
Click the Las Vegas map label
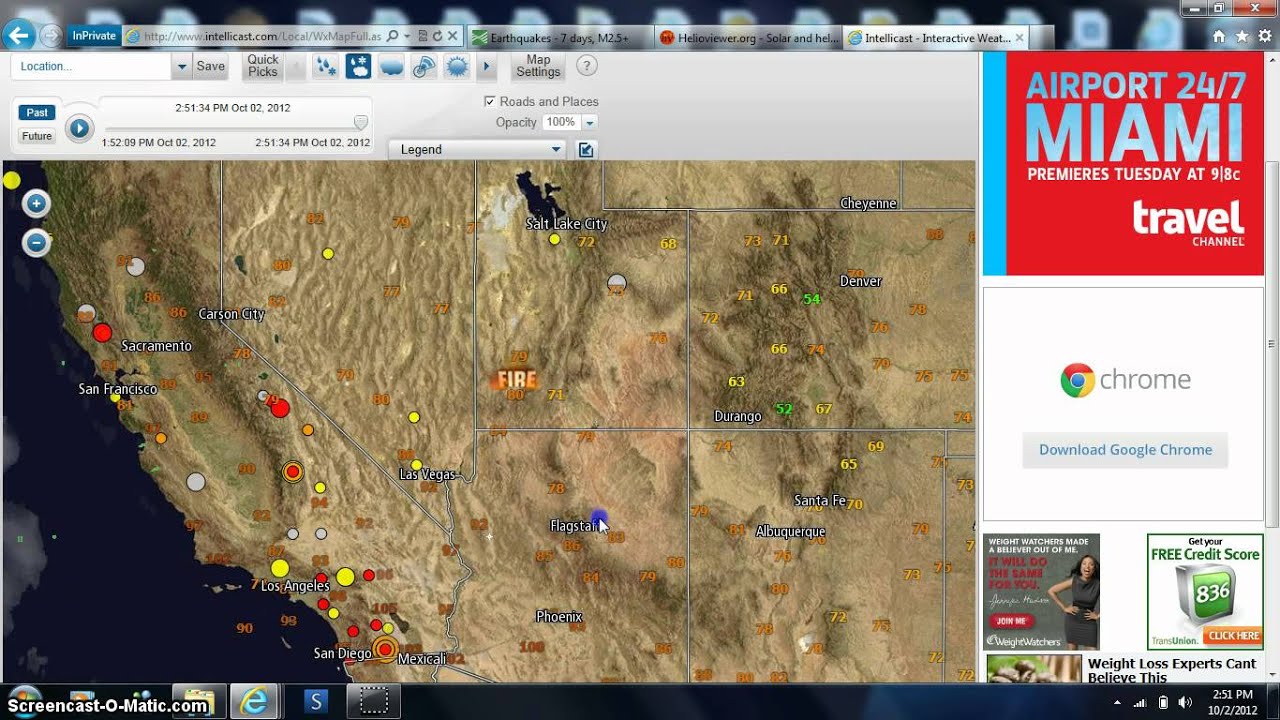tap(427, 474)
